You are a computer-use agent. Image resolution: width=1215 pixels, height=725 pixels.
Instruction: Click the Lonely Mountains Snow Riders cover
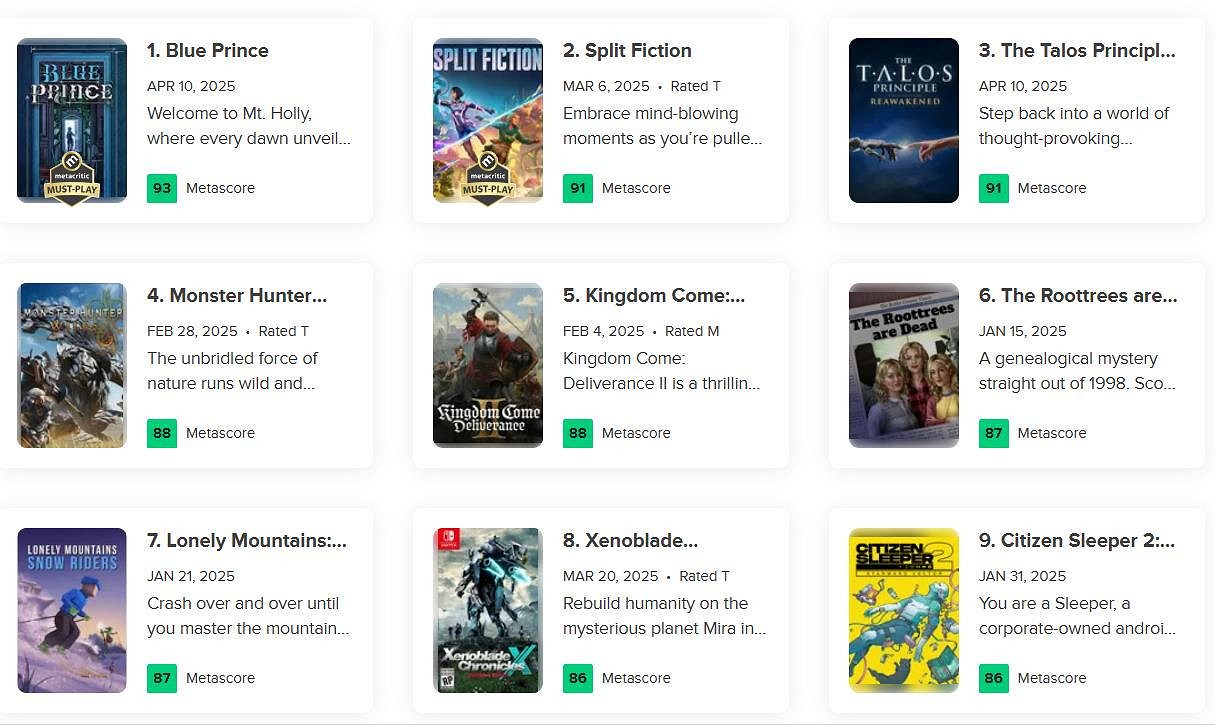72,610
